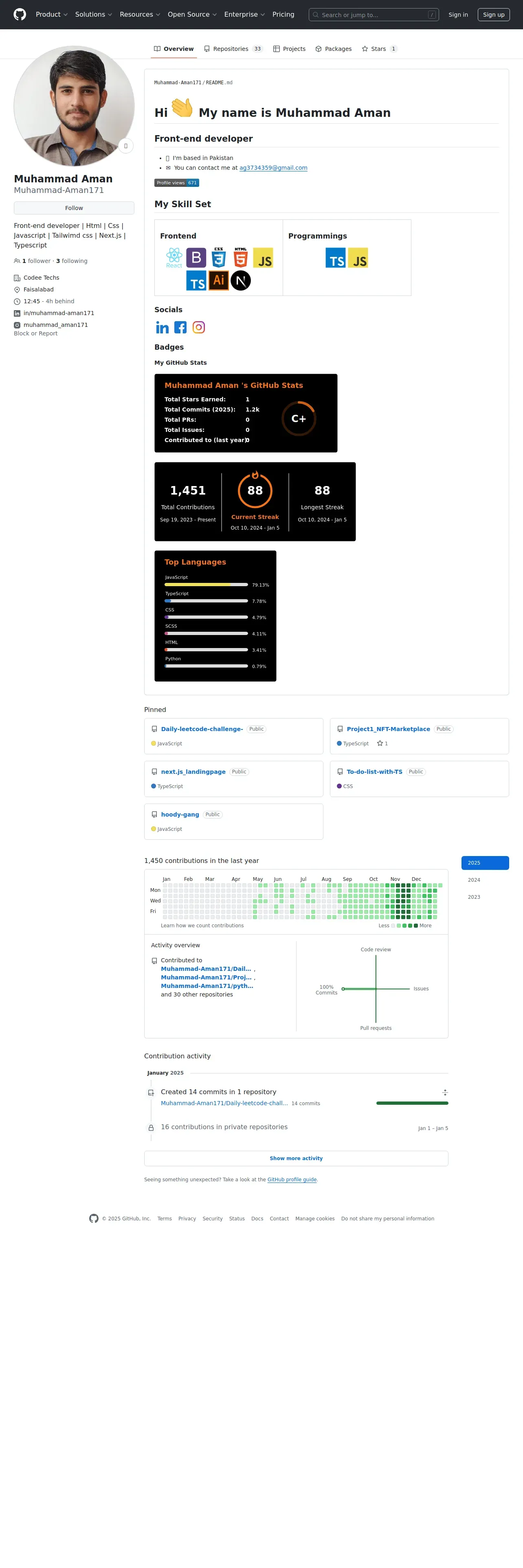Click the CSS3 skill icon
The width and height of the screenshot is (523, 1568).
[219, 258]
